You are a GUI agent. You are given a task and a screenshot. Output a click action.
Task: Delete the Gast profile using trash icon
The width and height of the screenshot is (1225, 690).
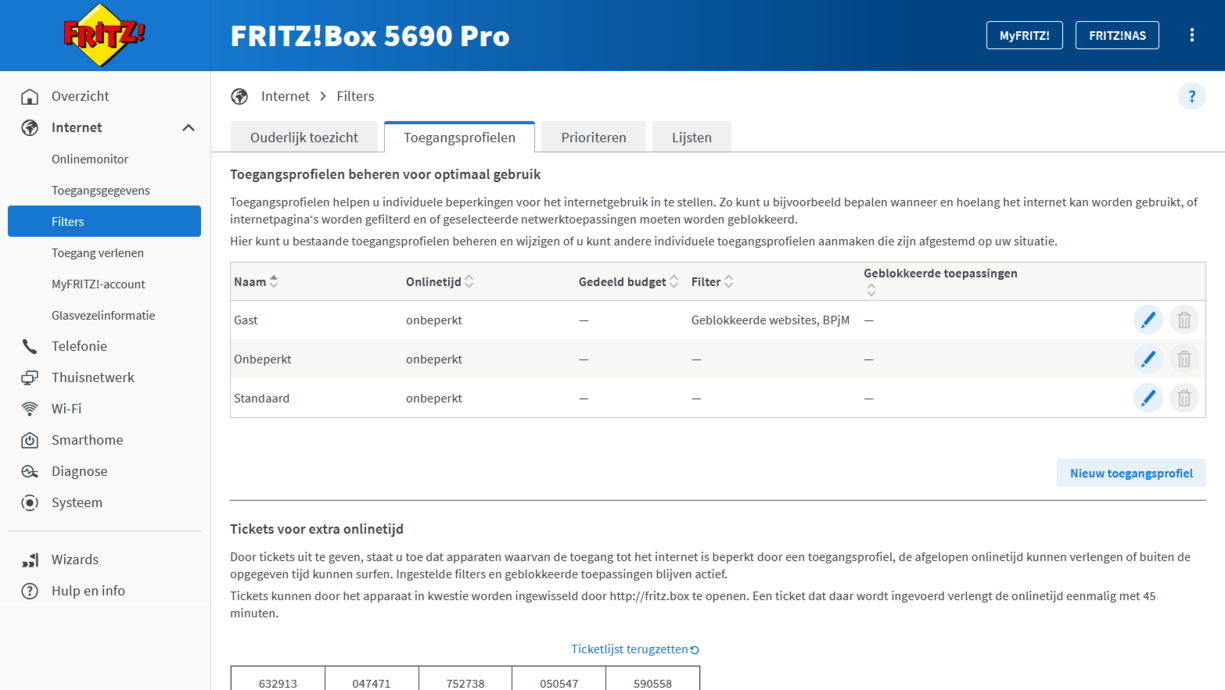[x=1184, y=320]
